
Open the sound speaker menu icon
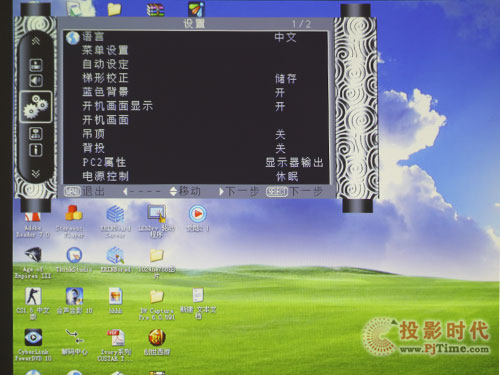coord(36,80)
